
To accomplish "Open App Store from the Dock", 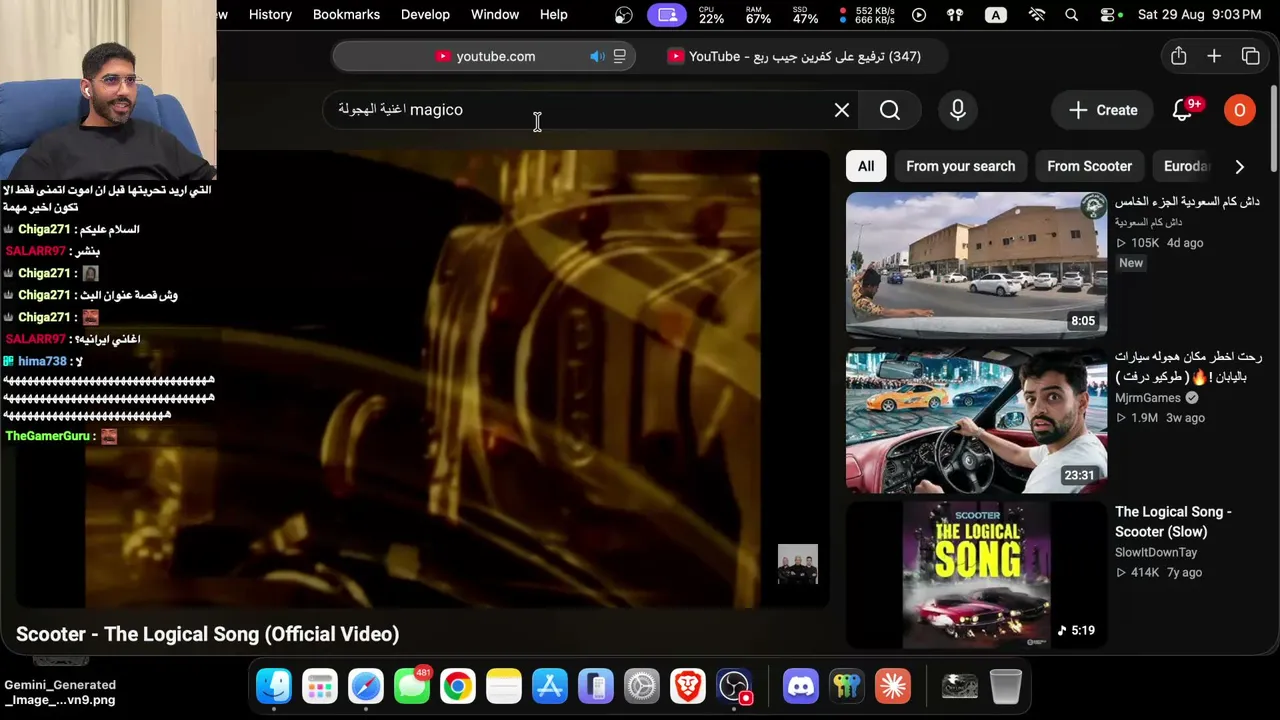I will [550, 686].
